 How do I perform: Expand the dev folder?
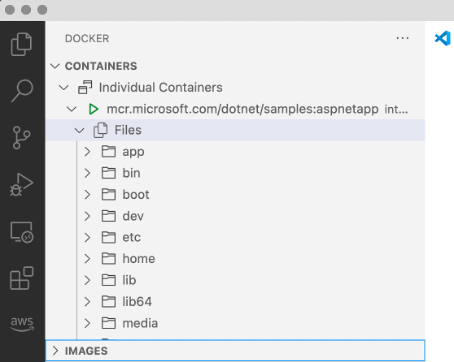87,216
